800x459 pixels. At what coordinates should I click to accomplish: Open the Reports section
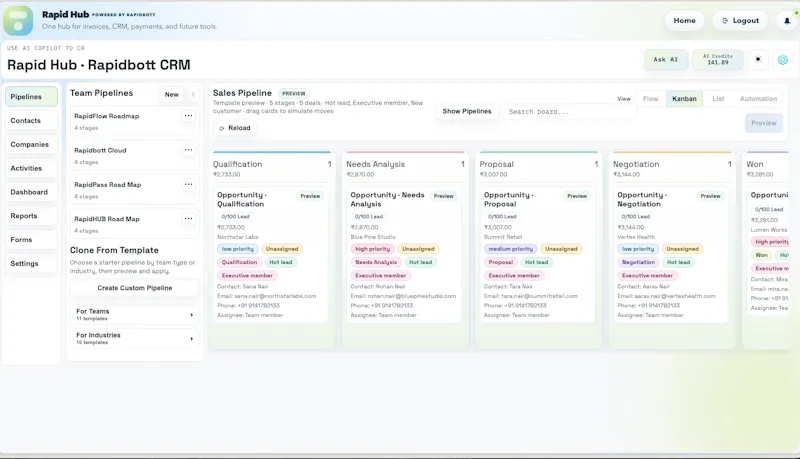[x=31, y=216]
